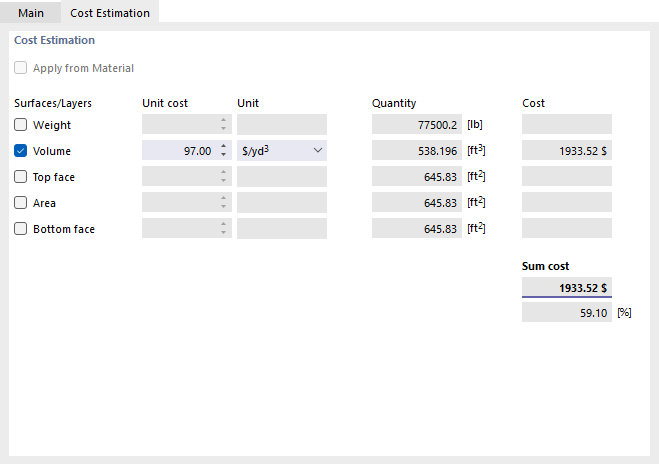The width and height of the screenshot is (659, 464).
Task: Select the Bottom face quantity field
Action: (417, 229)
